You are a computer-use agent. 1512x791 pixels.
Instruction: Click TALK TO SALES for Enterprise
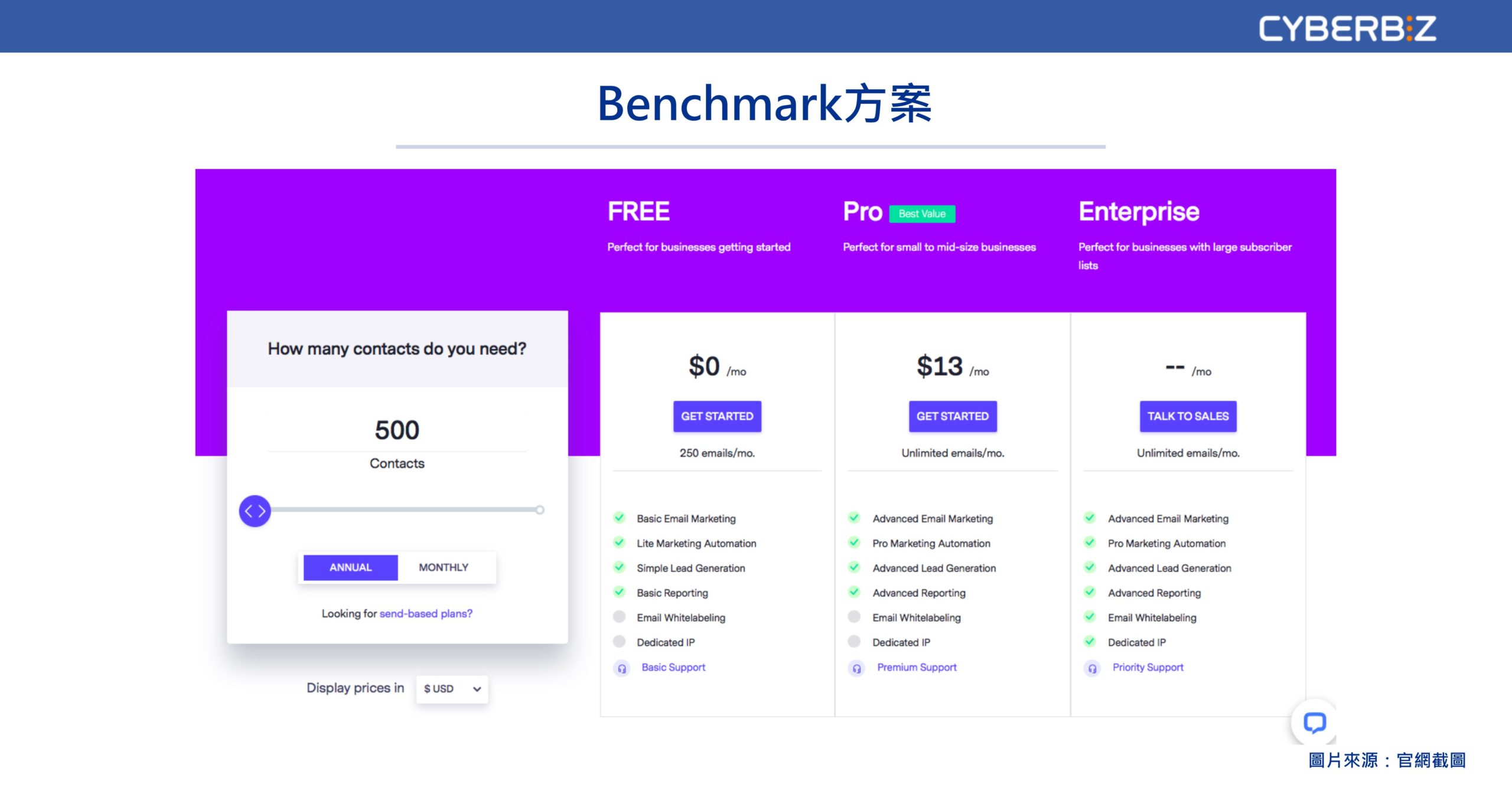pyautogui.click(x=1188, y=416)
